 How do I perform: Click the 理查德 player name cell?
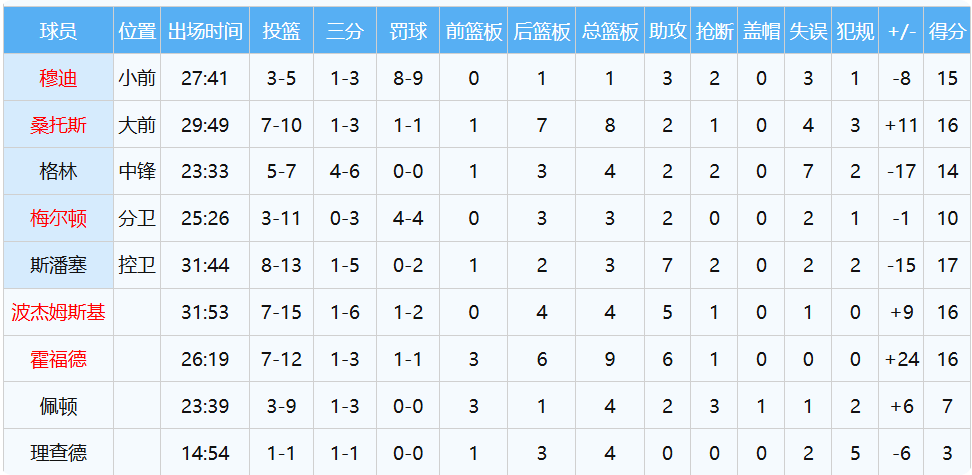58,453
